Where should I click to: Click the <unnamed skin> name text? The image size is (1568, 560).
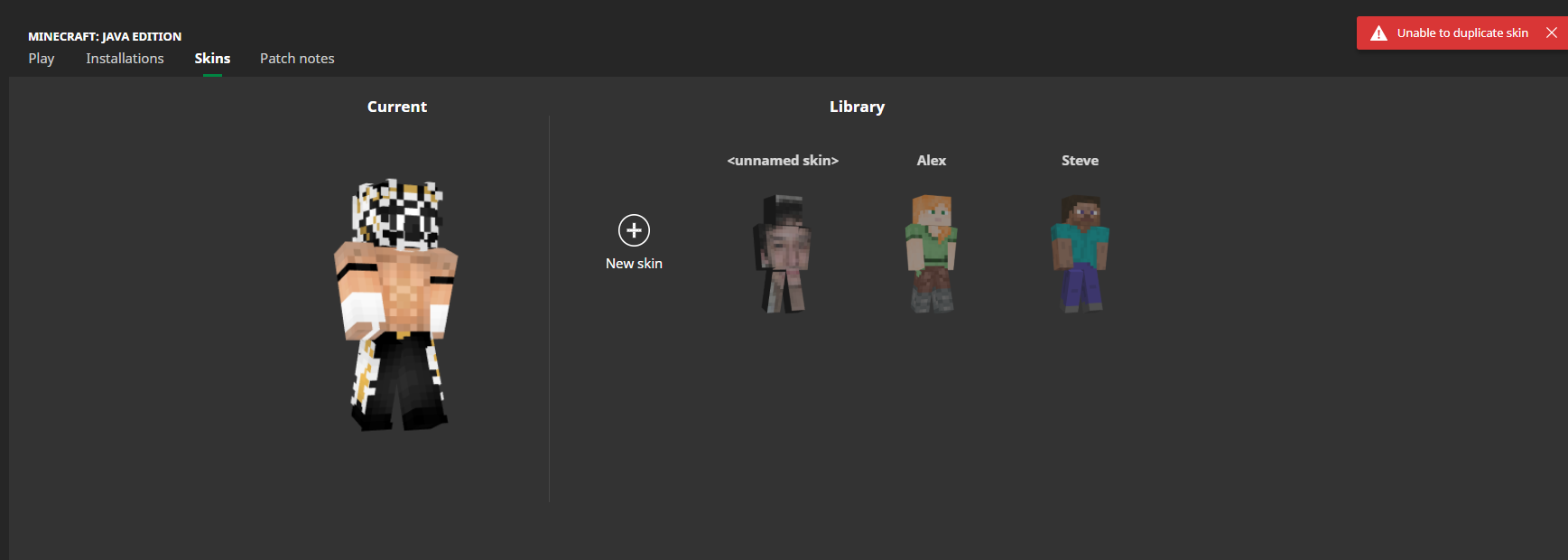[x=783, y=161]
